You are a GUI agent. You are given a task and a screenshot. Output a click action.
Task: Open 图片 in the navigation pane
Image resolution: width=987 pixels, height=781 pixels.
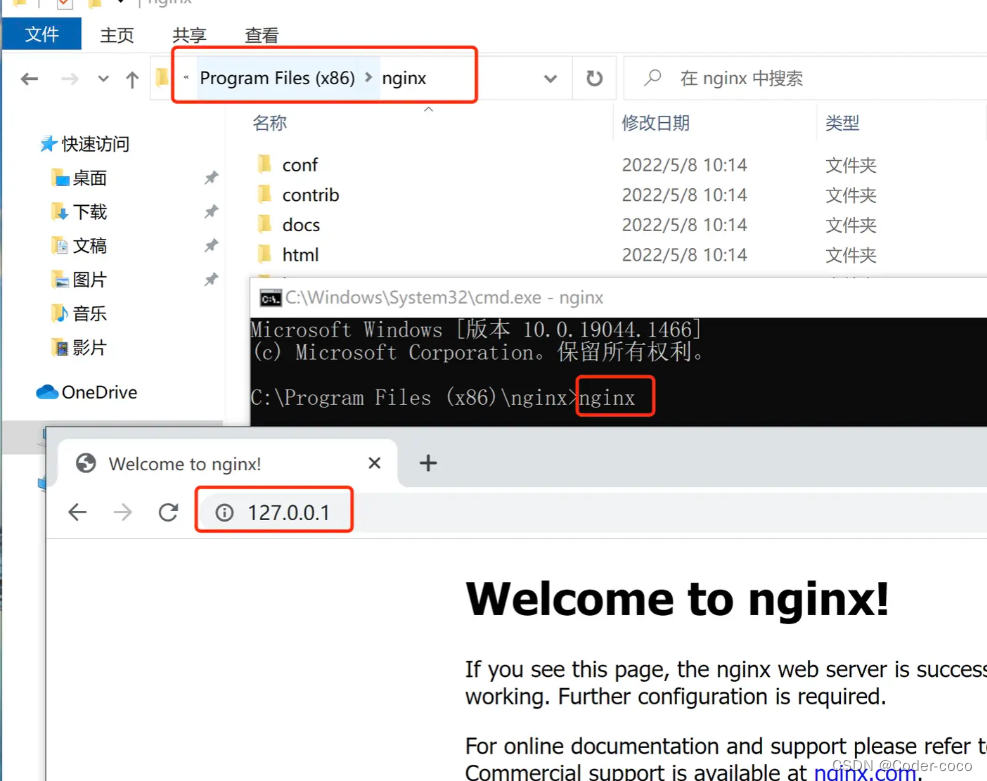(89, 280)
